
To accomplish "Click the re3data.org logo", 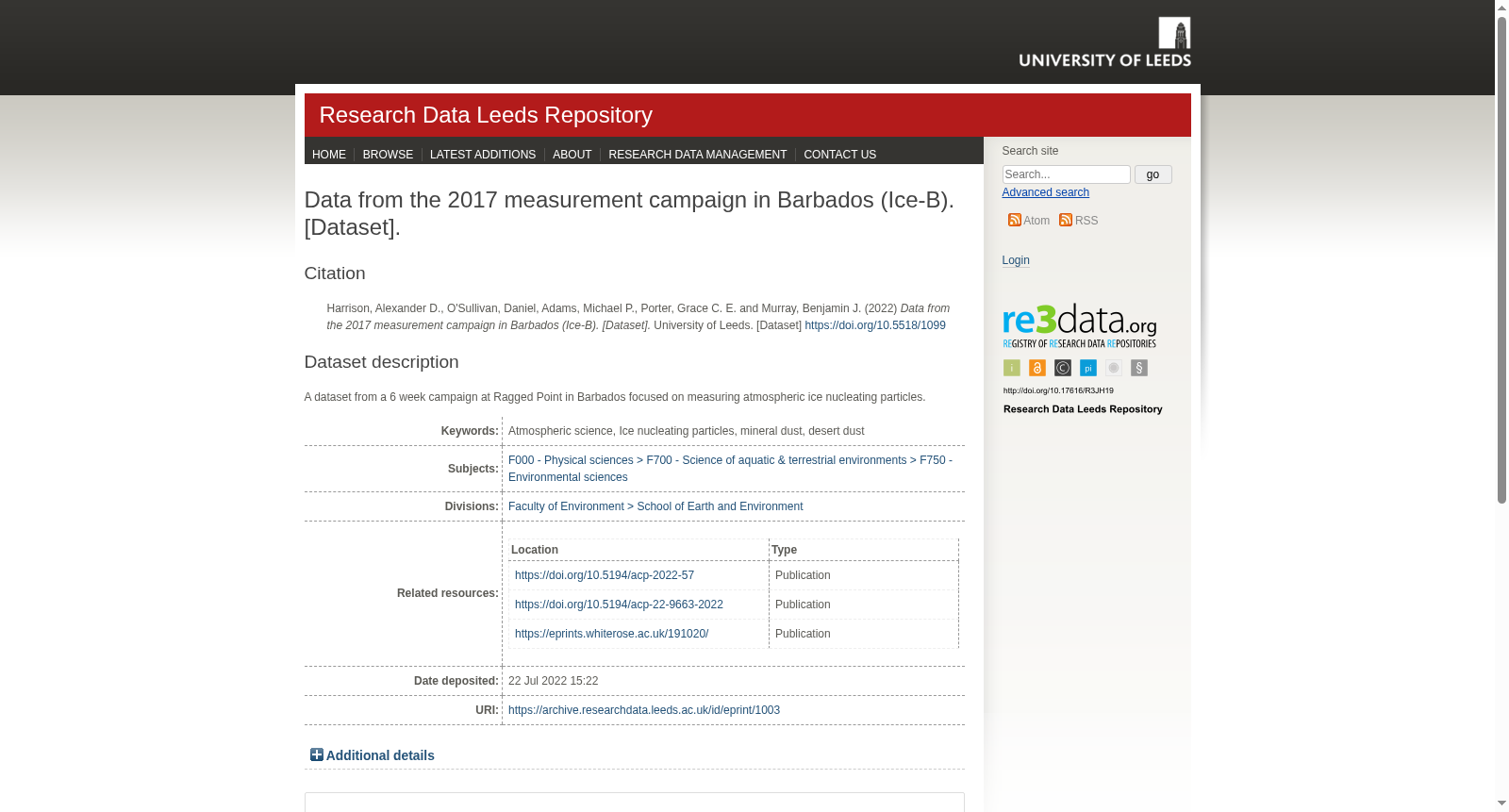I will (x=1080, y=325).
